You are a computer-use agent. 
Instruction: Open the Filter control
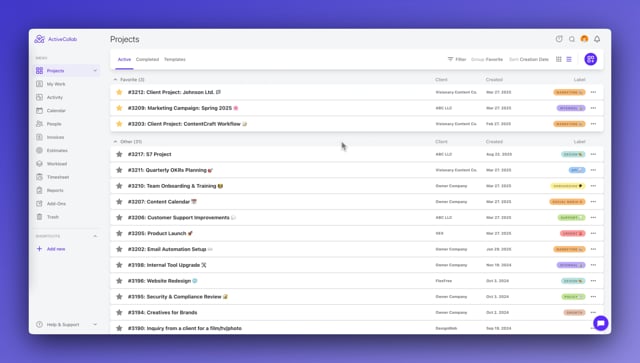(x=457, y=59)
